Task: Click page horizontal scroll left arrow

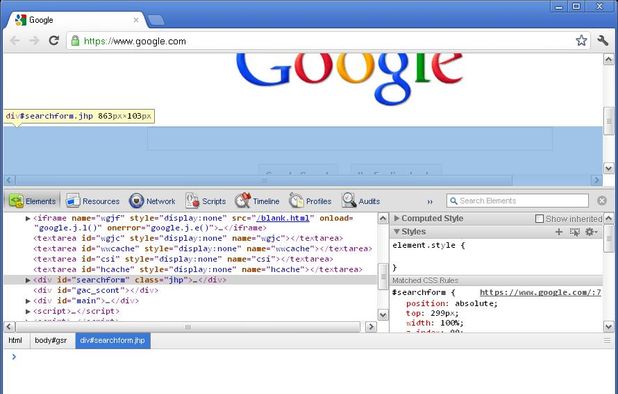Action: tap(10, 180)
